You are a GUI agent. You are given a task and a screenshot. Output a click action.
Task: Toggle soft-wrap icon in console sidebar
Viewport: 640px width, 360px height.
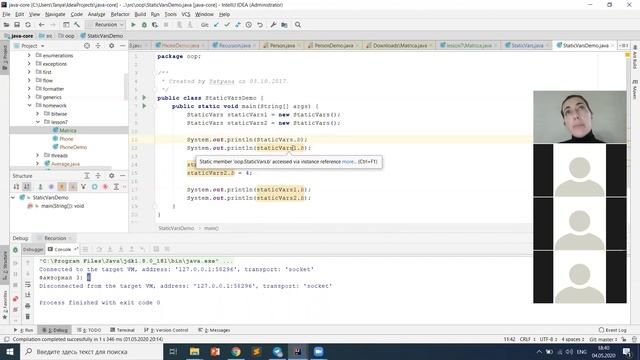pyautogui.click(x=28, y=284)
